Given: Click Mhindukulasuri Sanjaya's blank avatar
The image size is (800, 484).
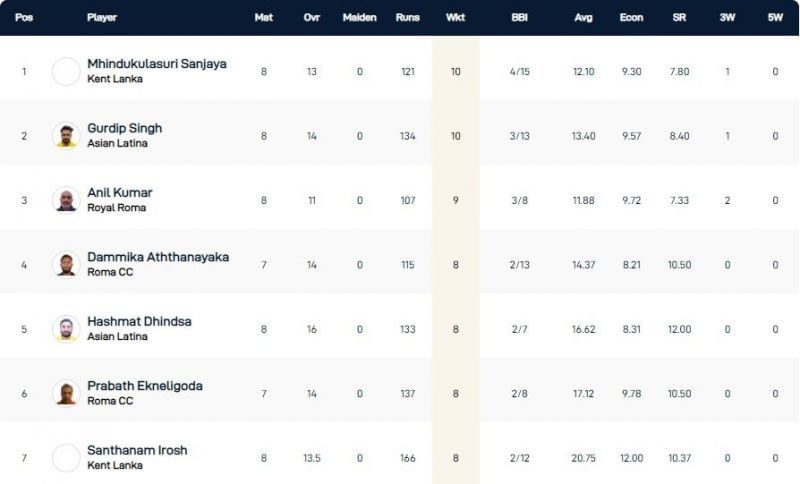Looking at the screenshot, I should (66, 71).
